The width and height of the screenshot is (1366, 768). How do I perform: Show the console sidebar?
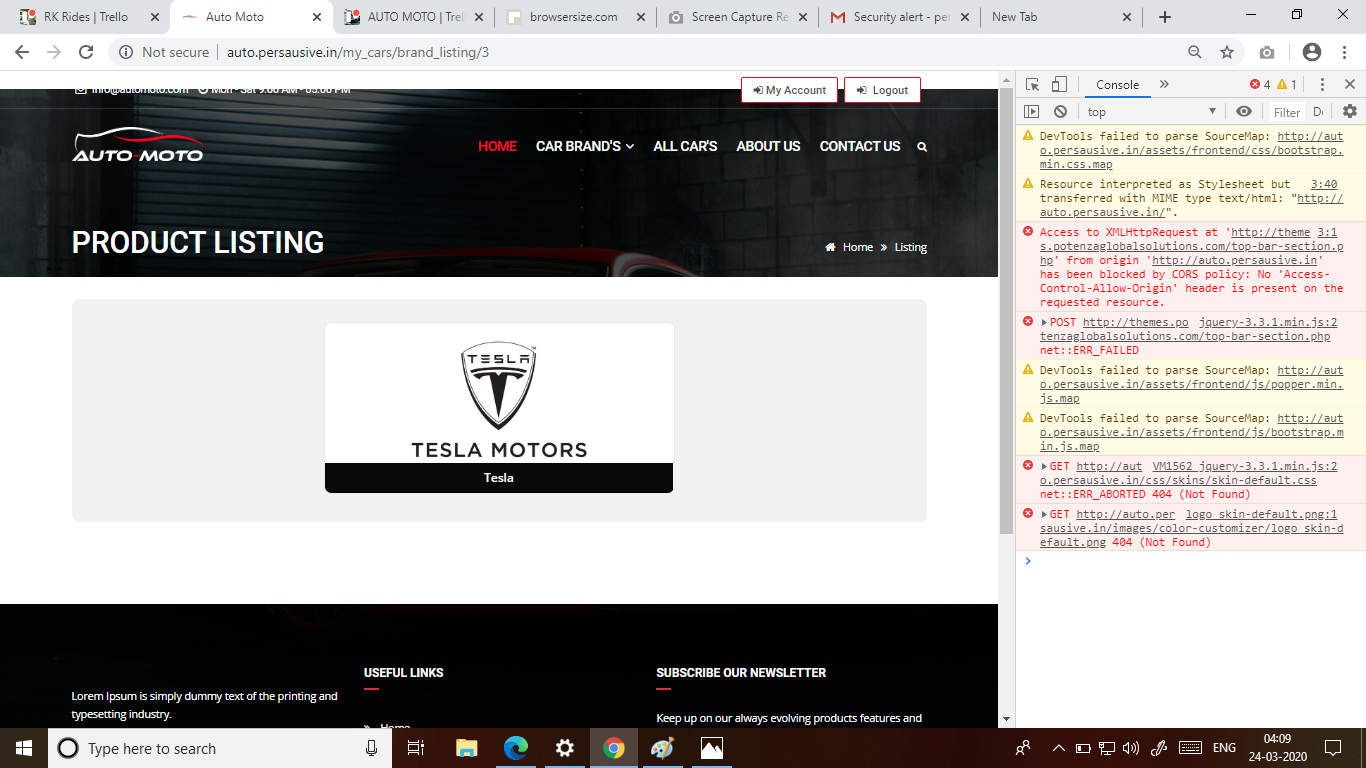pos(1032,112)
